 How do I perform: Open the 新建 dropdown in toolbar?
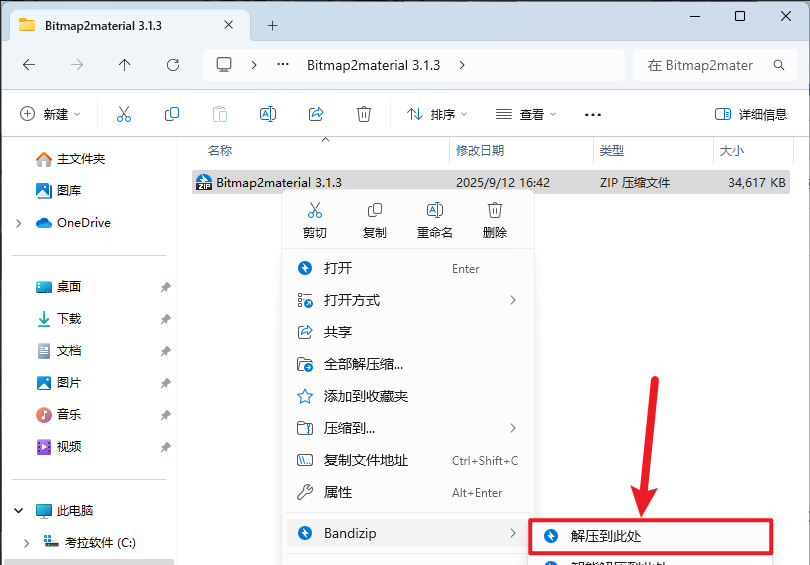click(x=50, y=114)
